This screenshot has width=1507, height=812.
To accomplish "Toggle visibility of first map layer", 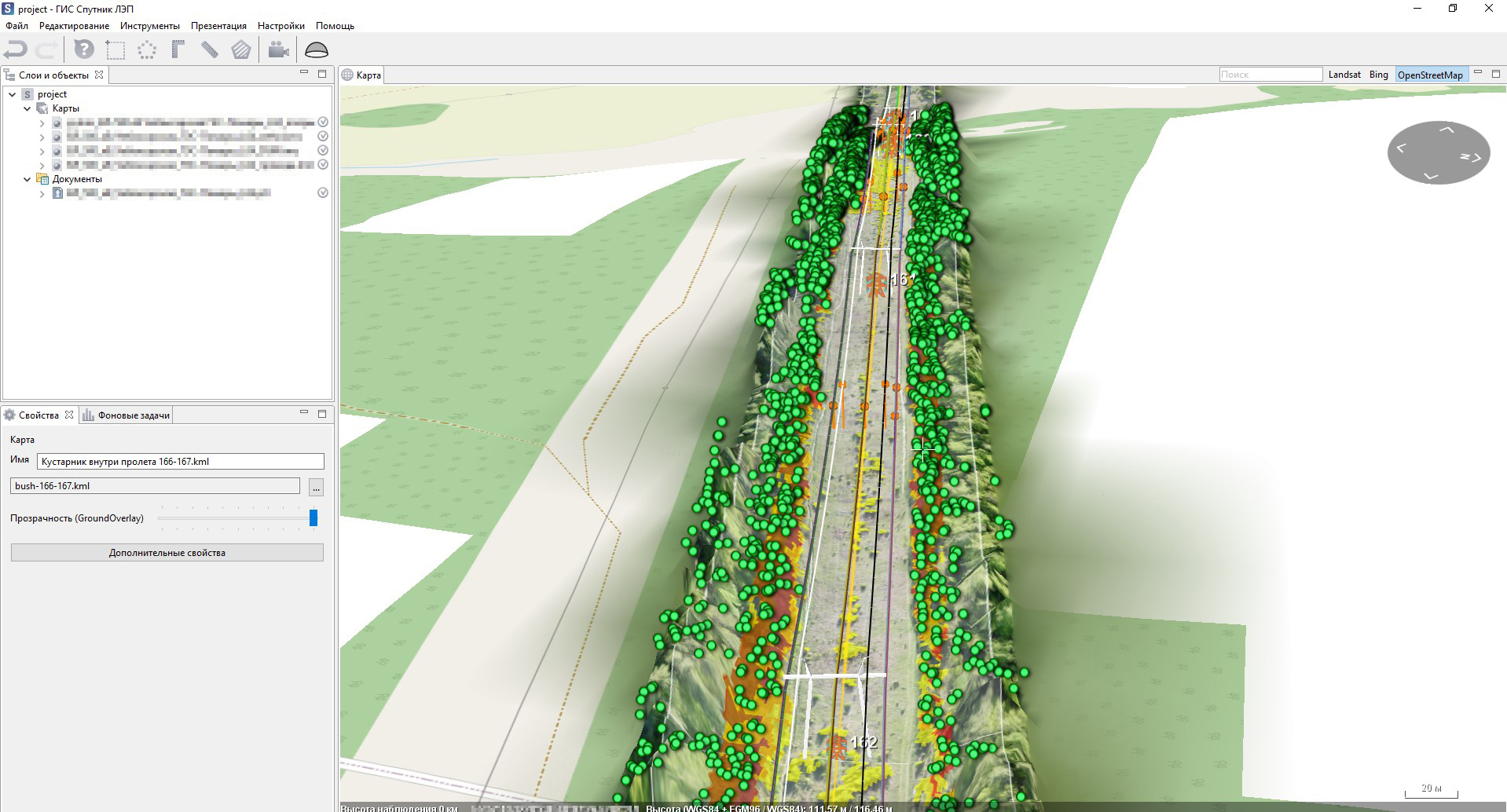I will [323, 123].
